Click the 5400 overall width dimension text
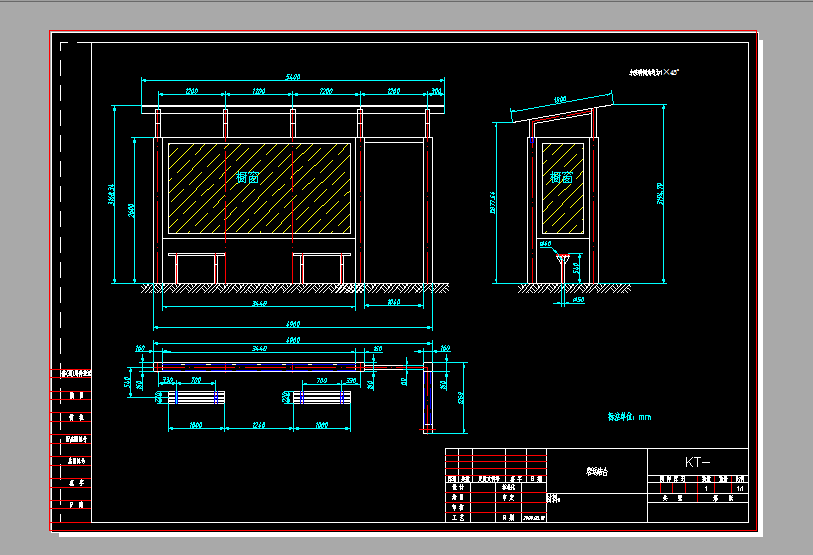The width and height of the screenshot is (813, 555). coord(293,77)
